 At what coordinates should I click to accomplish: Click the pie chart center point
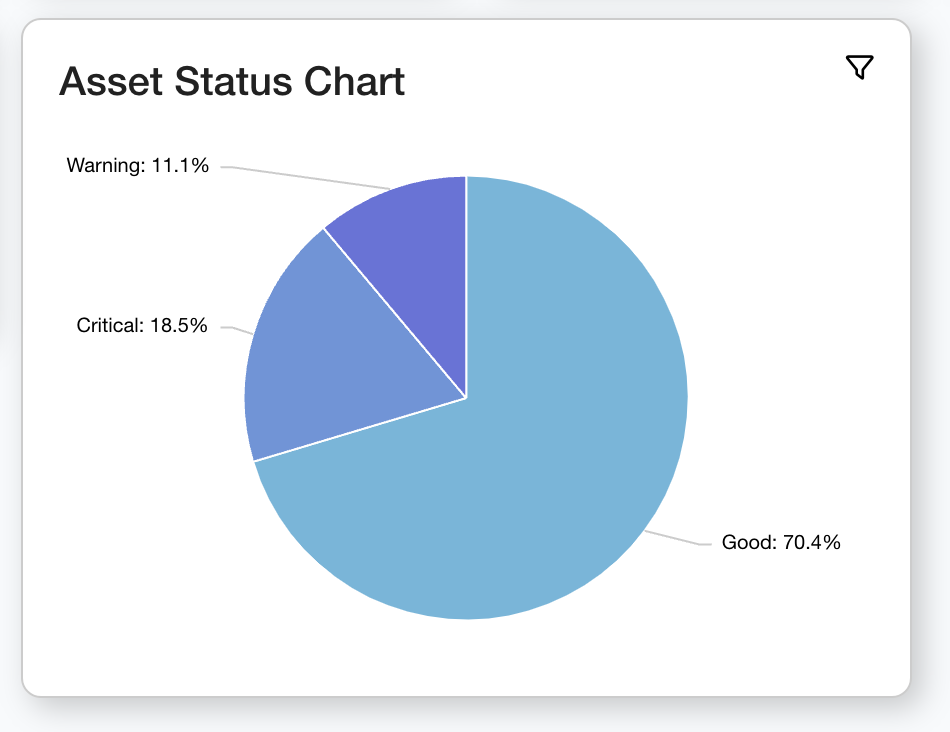click(466, 398)
